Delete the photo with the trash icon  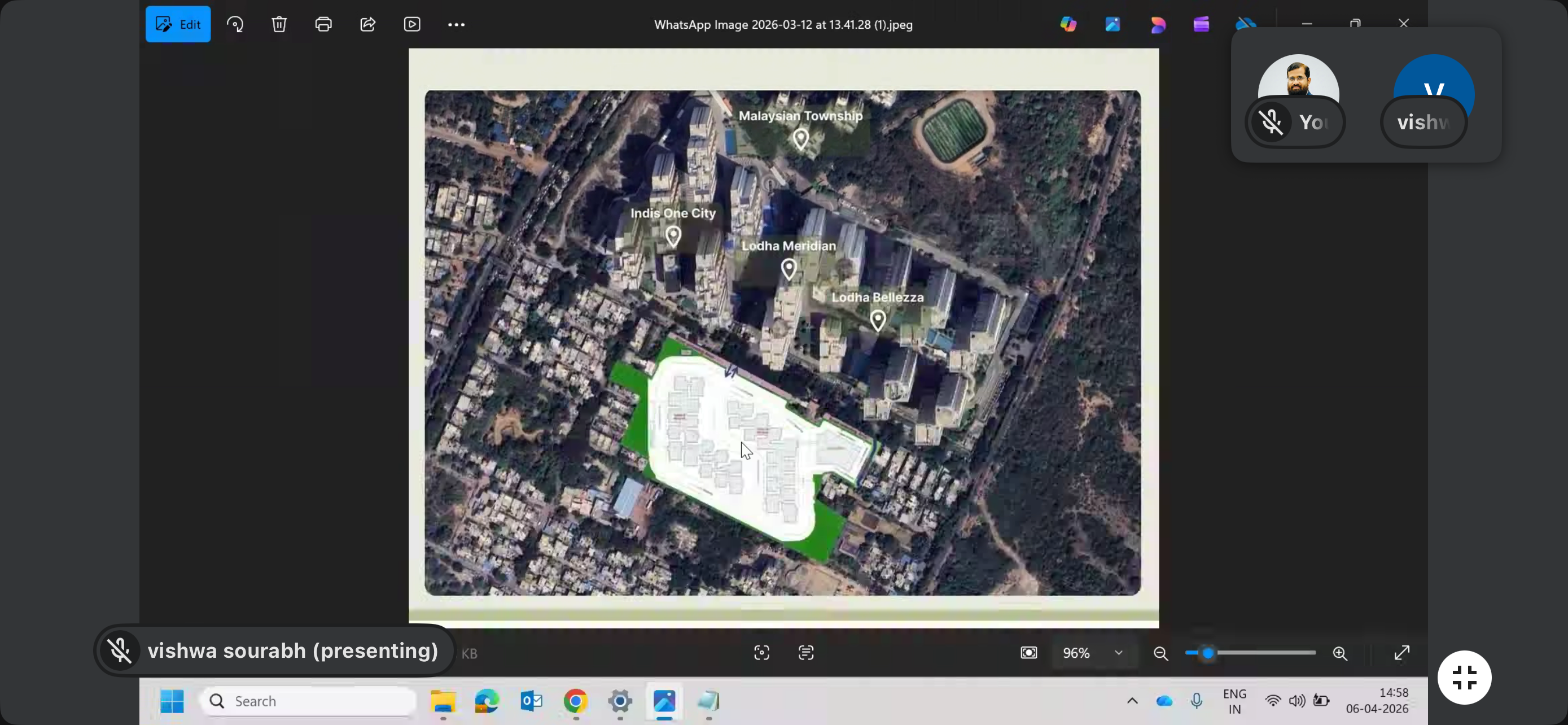click(x=279, y=24)
